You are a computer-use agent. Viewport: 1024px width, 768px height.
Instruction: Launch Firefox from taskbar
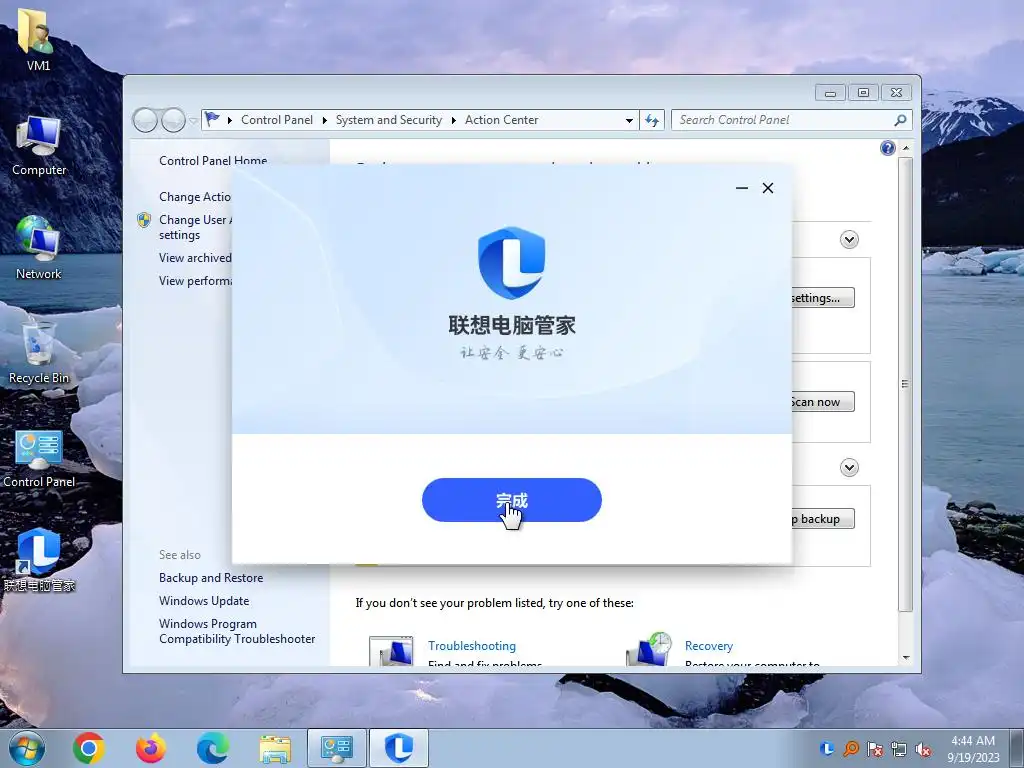pos(151,748)
